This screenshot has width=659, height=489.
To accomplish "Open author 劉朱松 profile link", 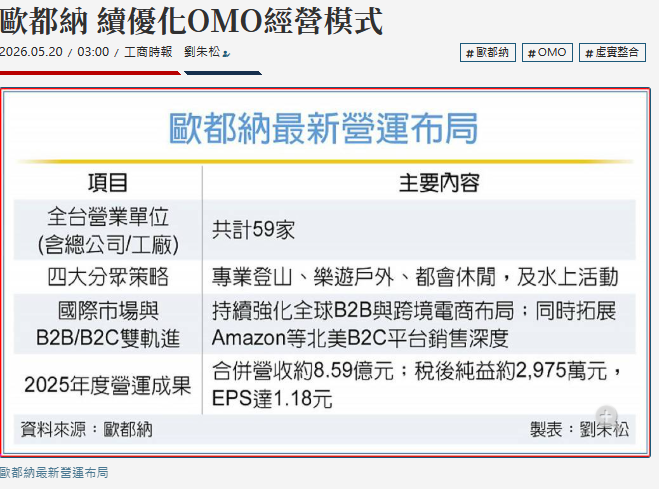I will coord(202,52).
